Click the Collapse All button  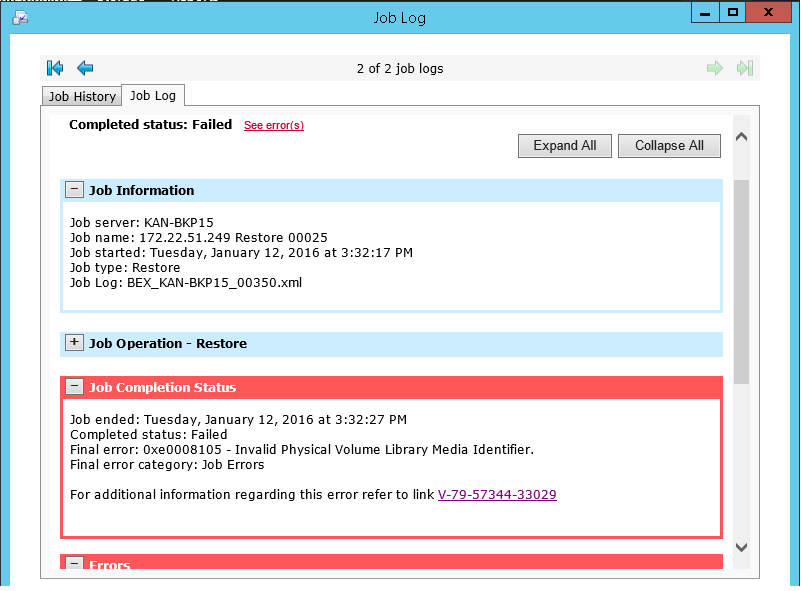[x=669, y=146]
